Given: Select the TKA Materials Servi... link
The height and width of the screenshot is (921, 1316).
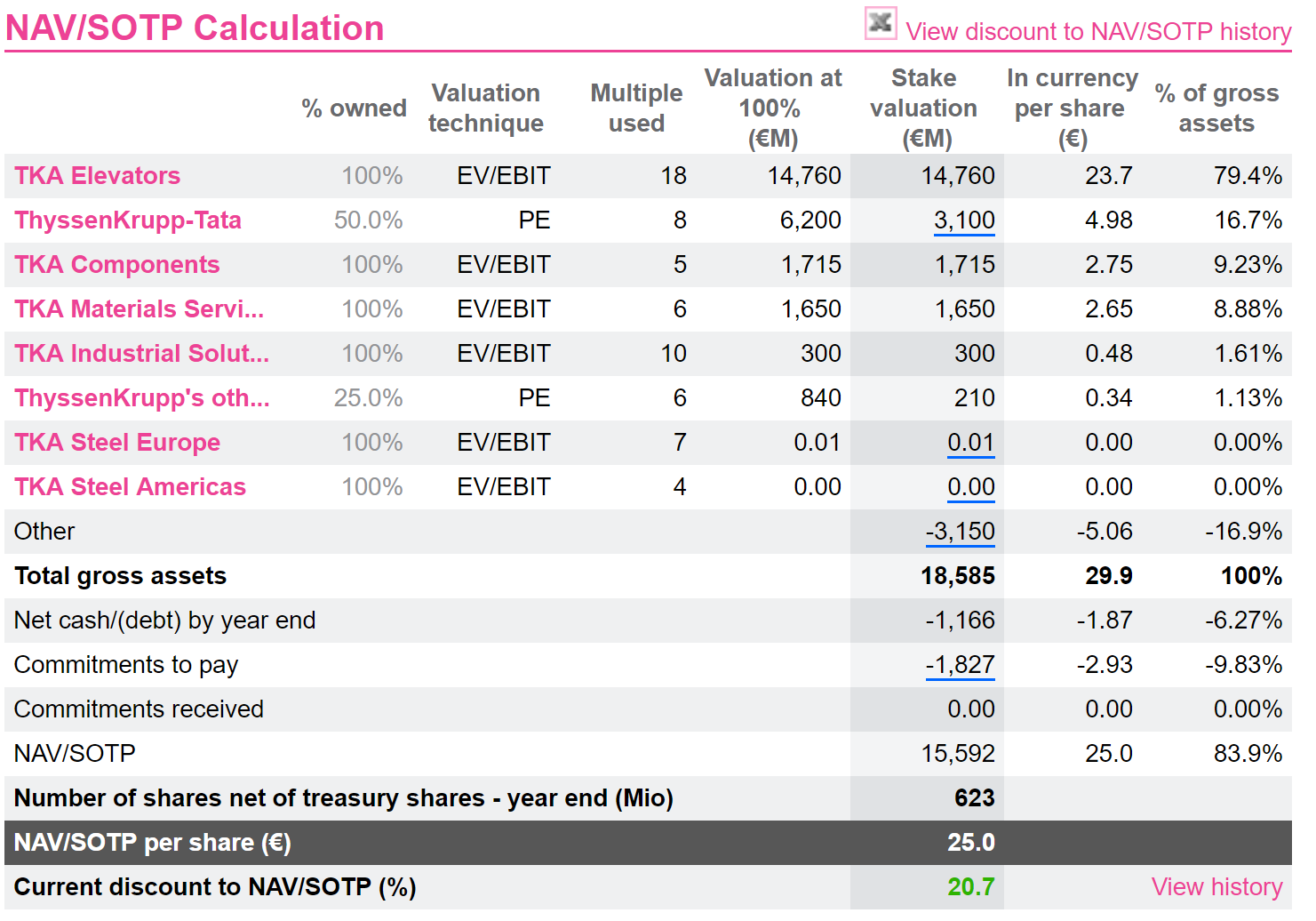Looking at the screenshot, I should (140, 309).
